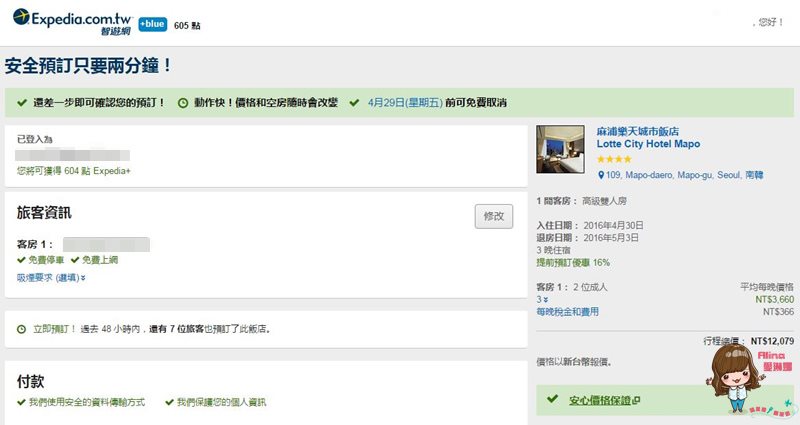Image resolution: width=800 pixels, height=425 pixels.
Task: Click the checkmark beside 我們使用安全的資料傳輸方式
Action: click(x=21, y=403)
